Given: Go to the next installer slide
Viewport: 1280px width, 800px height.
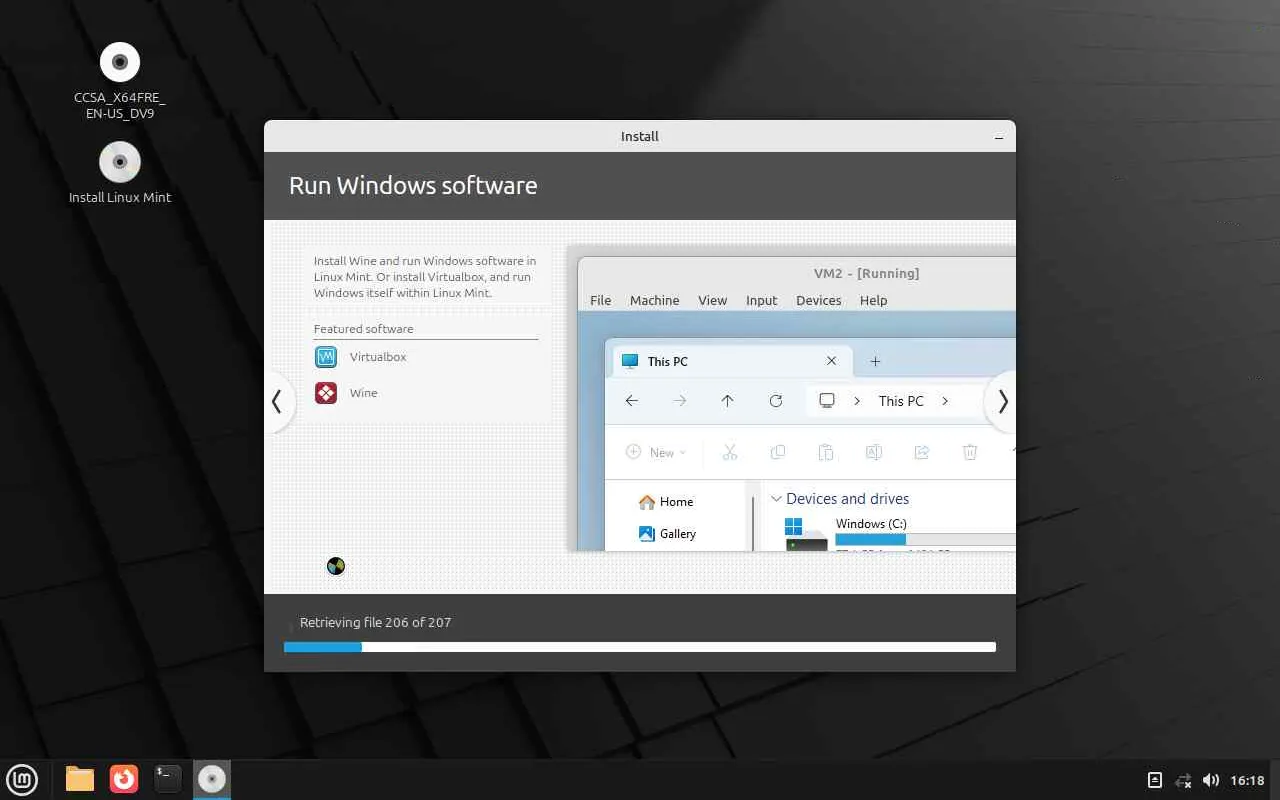Looking at the screenshot, I should coord(1002,402).
